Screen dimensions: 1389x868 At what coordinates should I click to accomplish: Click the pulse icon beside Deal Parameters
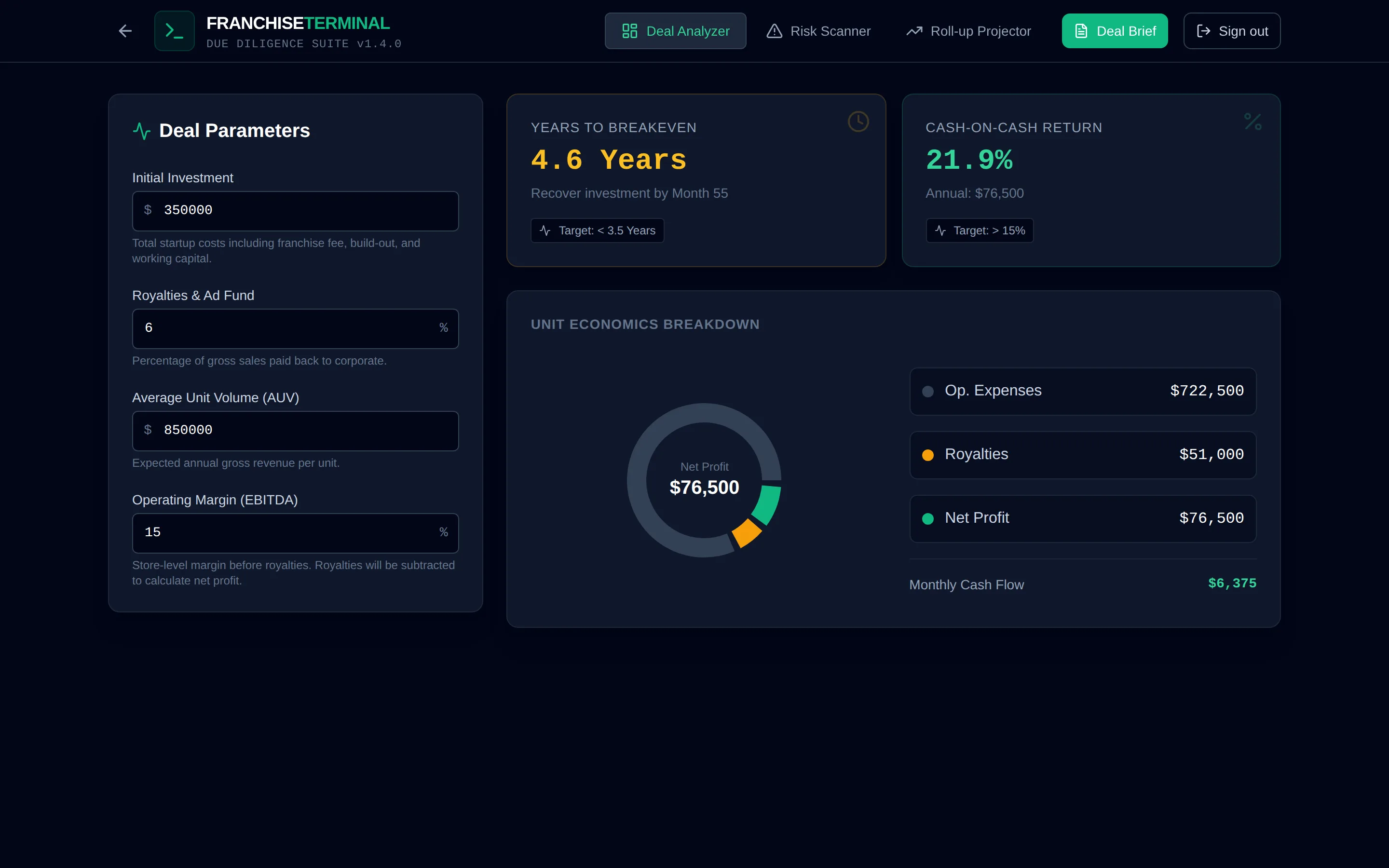click(142, 131)
